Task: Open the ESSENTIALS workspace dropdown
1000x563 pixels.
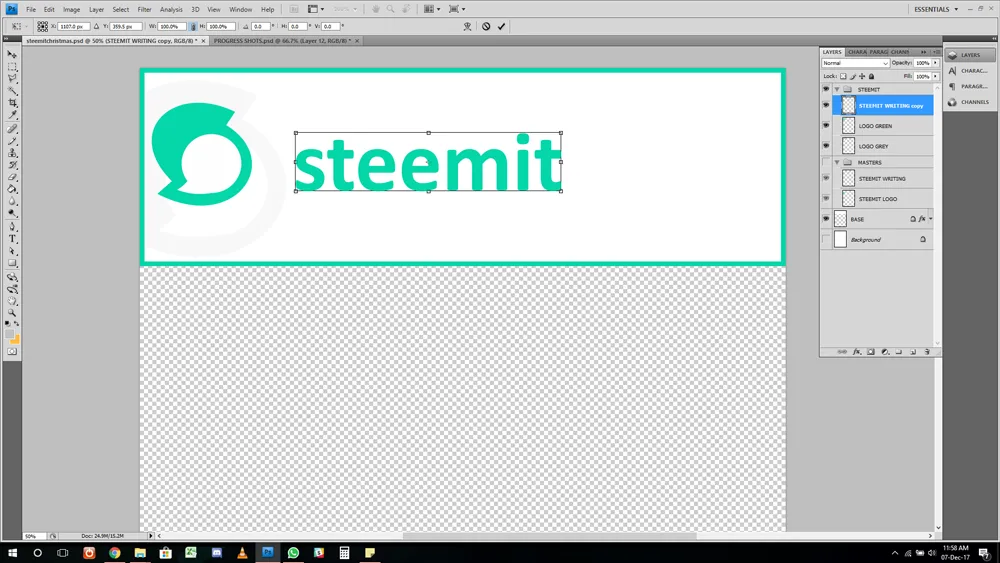Action: [x=936, y=10]
